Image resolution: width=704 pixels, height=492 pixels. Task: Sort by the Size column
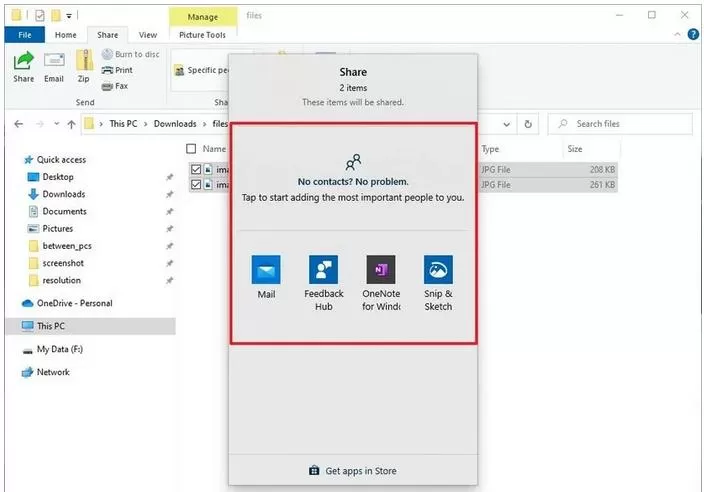[x=575, y=149]
